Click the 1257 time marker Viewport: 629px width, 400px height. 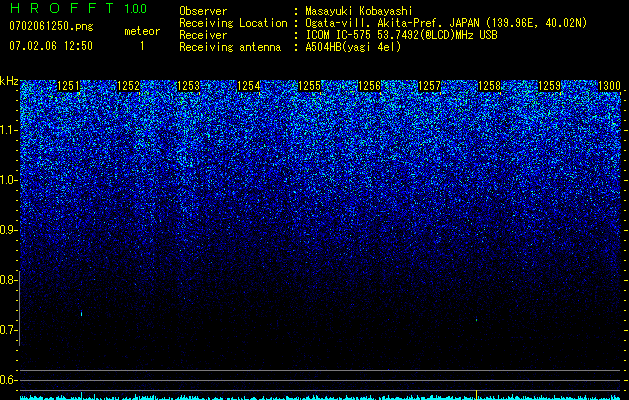click(429, 86)
